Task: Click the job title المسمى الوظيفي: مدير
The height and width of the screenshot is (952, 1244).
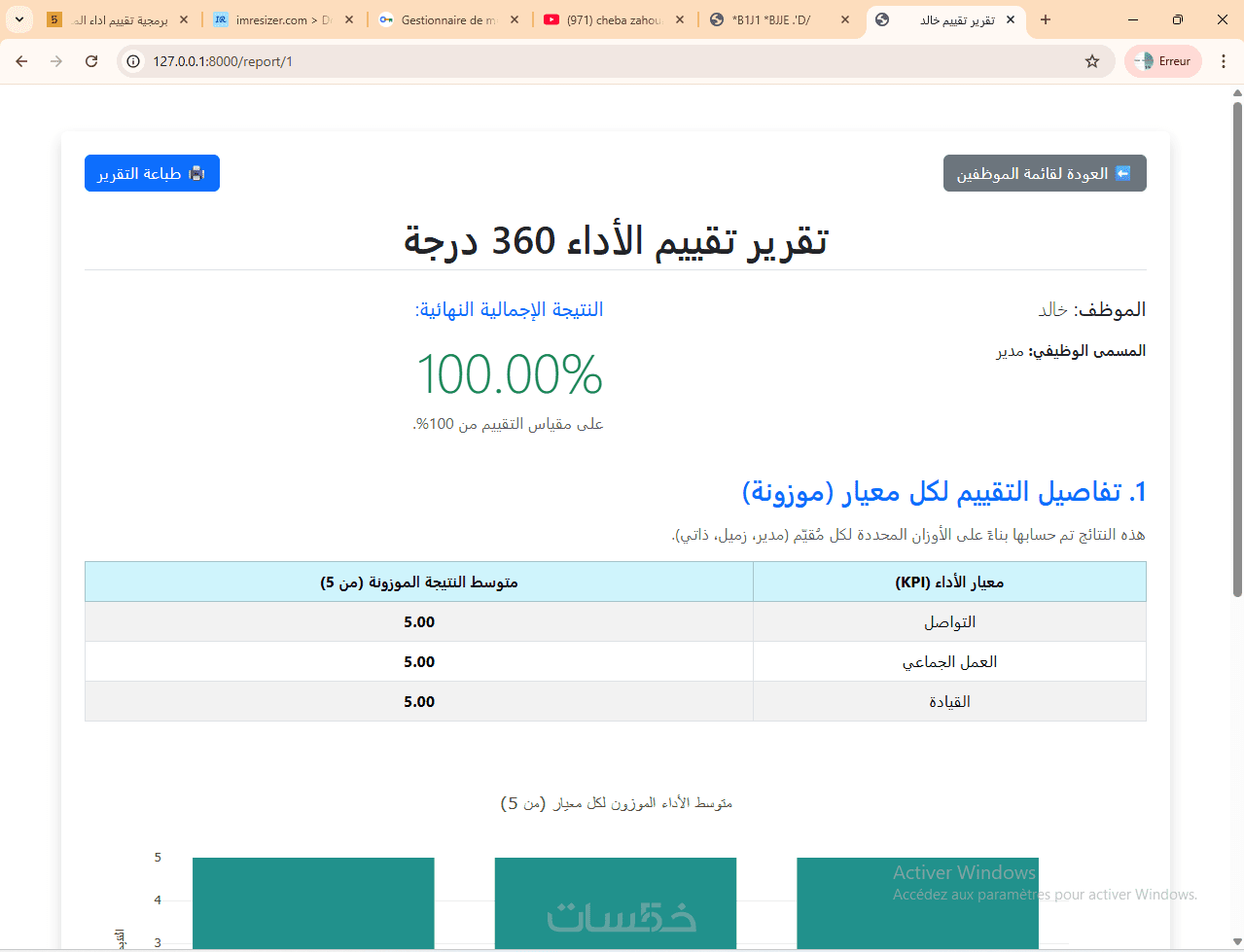Action: (1071, 350)
